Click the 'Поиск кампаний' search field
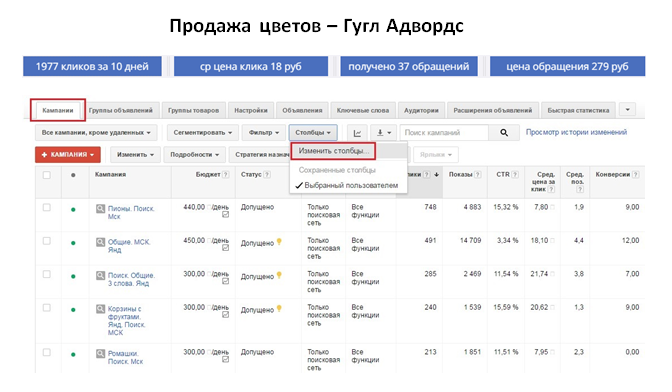Screen dimensions: 672x392 click(444, 133)
